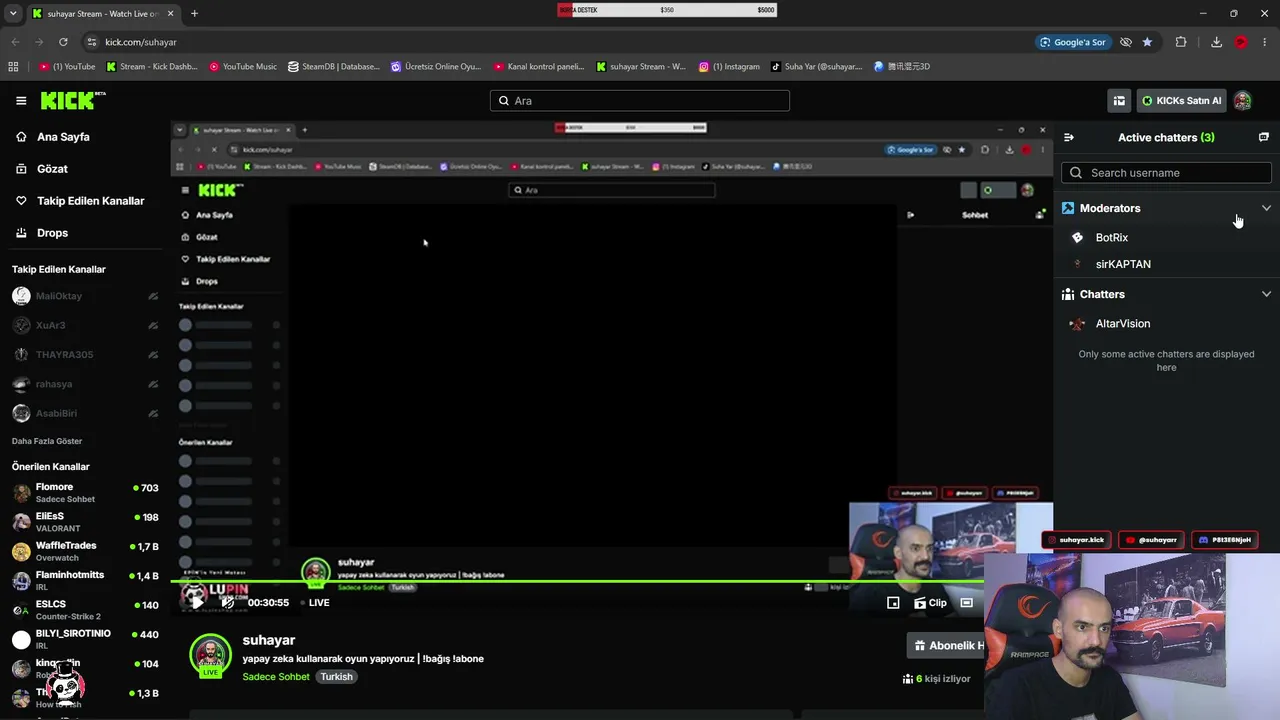Open Sadece Sohbet category link
The width and height of the screenshot is (1280, 720).
(x=276, y=677)
